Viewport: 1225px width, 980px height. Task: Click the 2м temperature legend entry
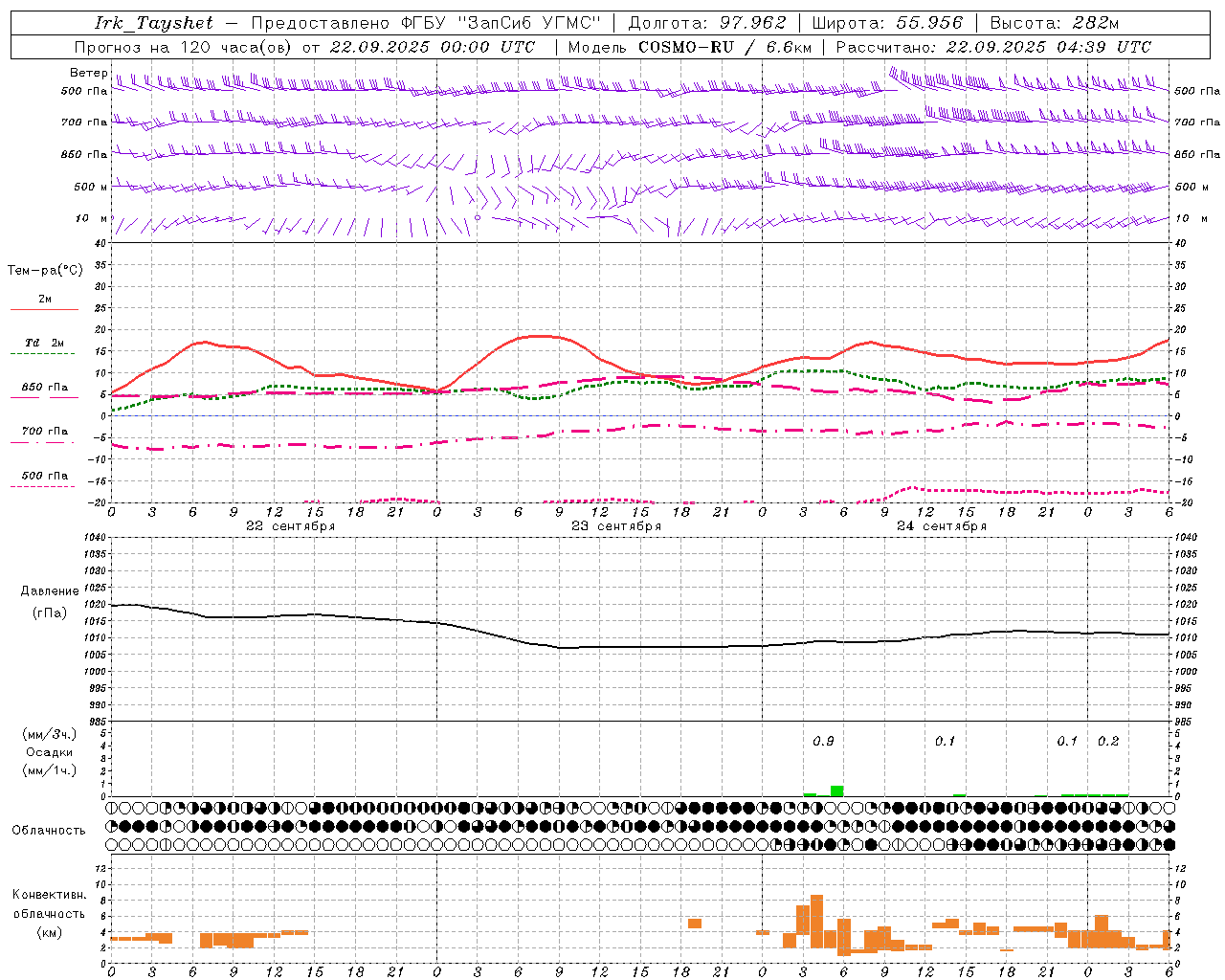click(44, 299)
